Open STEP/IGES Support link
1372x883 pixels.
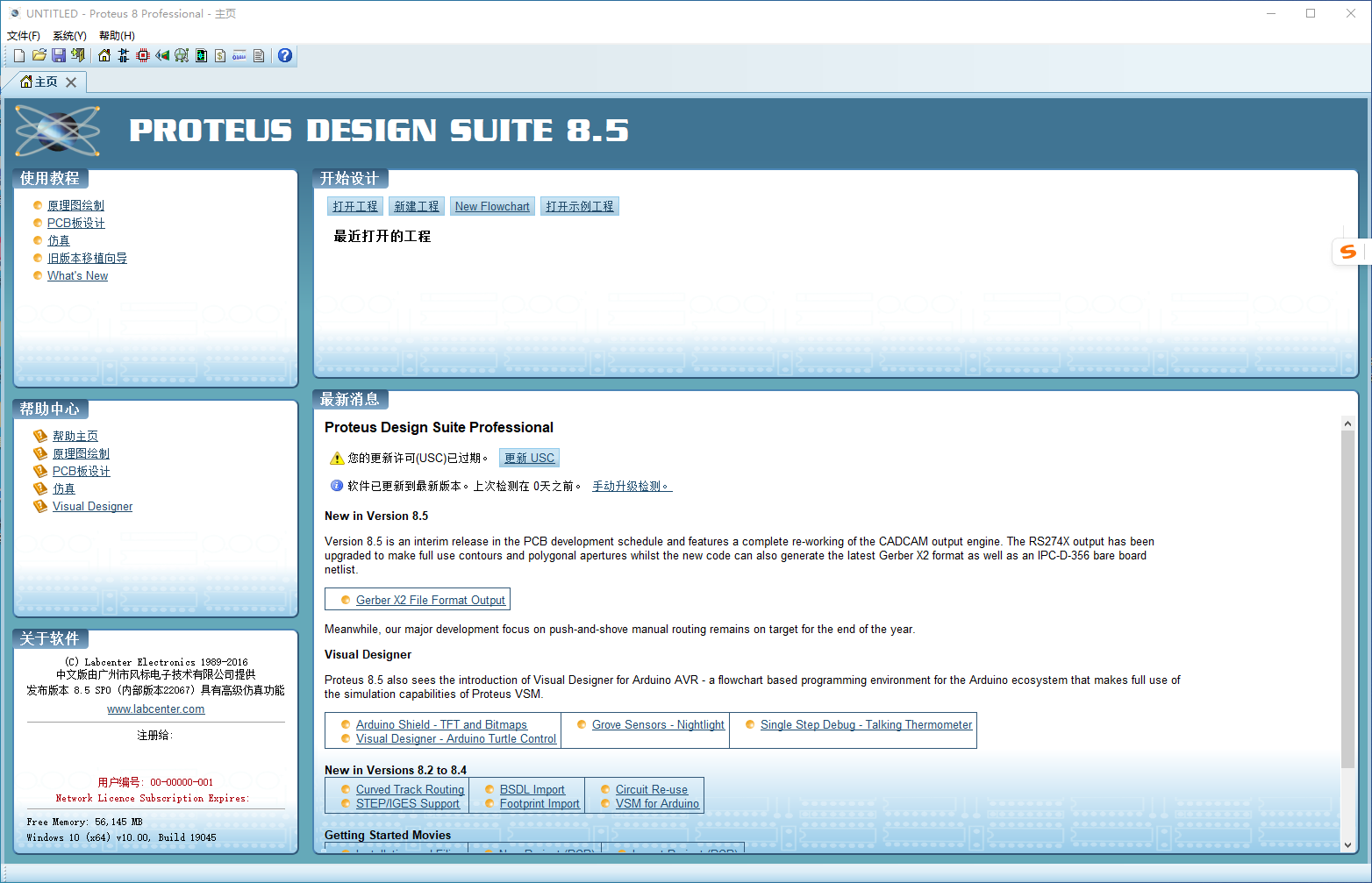pos(408,803)
